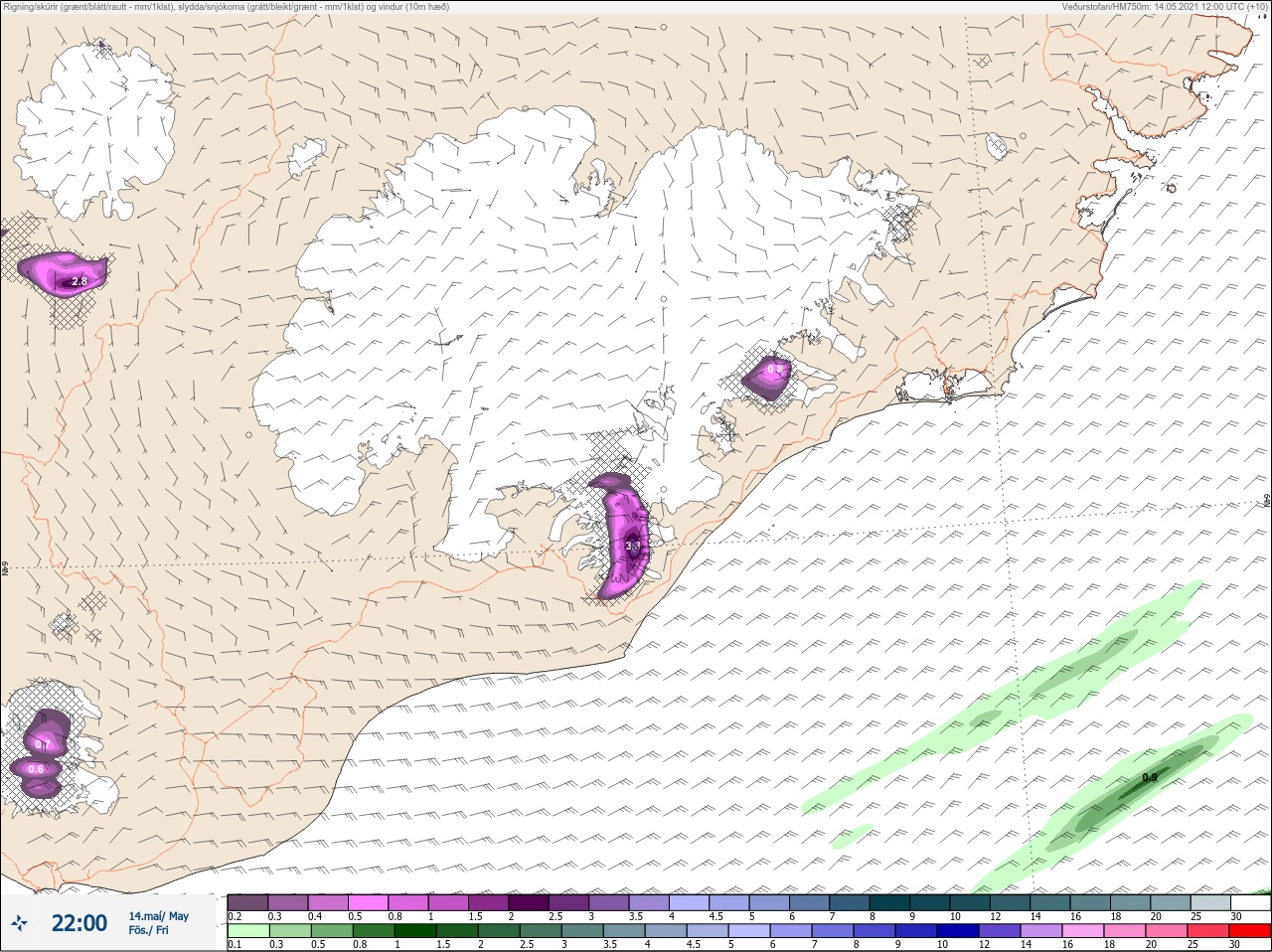Click the 2.8 snowfall peak label
Image resolution: width=1272 pixels, height=952 pixels.
click(79, 282)
